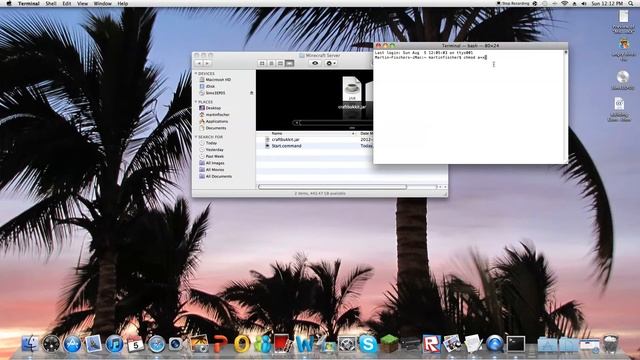Open Documents in Finder sidebar
This screenshot has width=640, height=360.
click(216, 128)
